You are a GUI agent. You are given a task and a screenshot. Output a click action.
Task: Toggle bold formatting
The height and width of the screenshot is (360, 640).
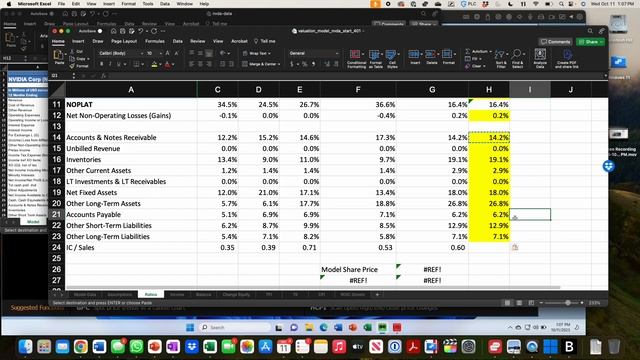[x=101, y=64]
